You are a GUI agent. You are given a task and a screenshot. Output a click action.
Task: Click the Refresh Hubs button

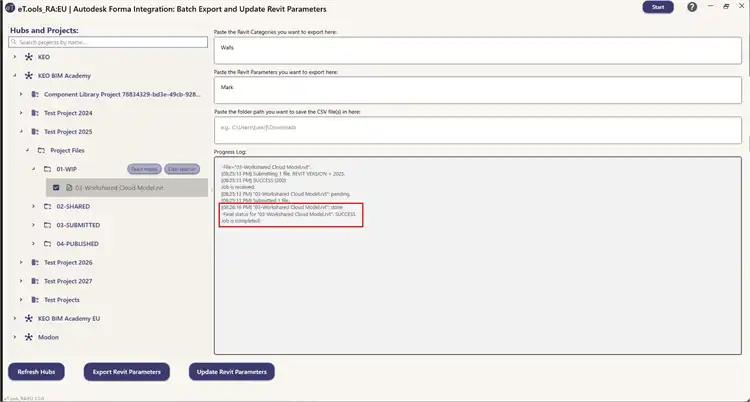click(36, 372)
